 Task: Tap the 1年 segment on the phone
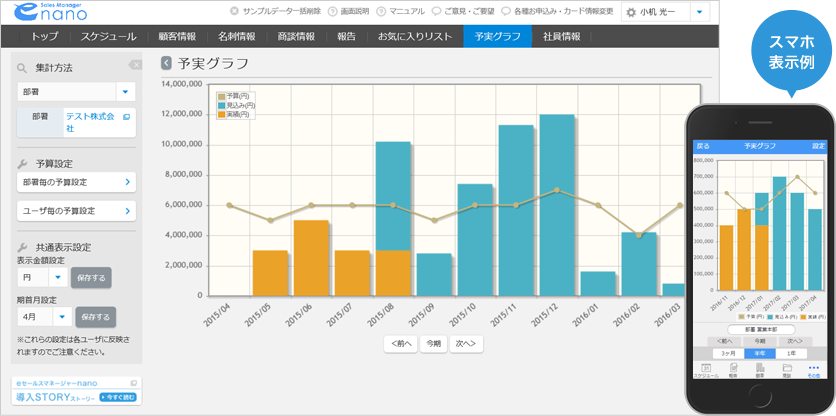tap(791, 354)
